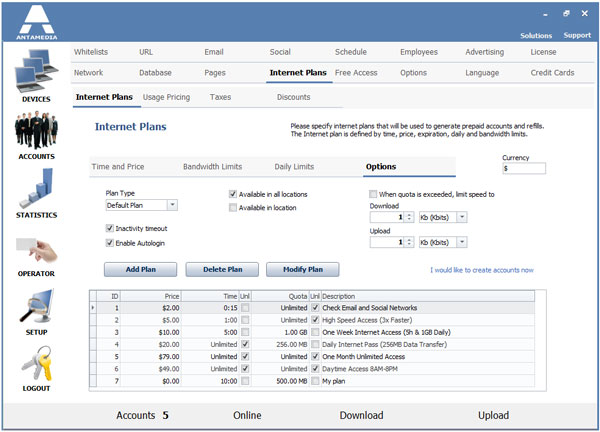Image resolution: width=600 pixels, height=432 pixels.
Task: Open the License tab
Action: pyautogui.click(x=543, y=52)
